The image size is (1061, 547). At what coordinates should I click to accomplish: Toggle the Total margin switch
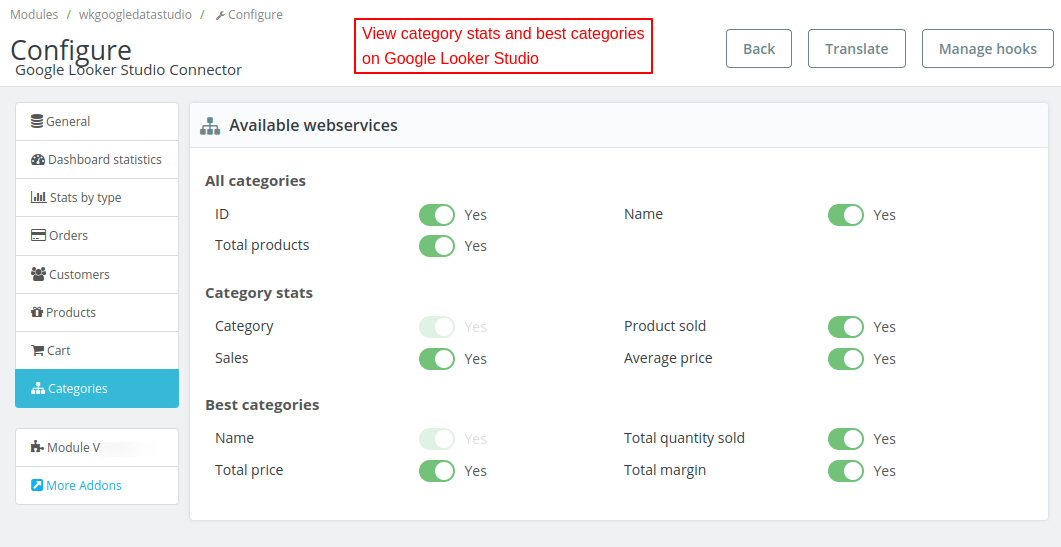tap(846, 471)
